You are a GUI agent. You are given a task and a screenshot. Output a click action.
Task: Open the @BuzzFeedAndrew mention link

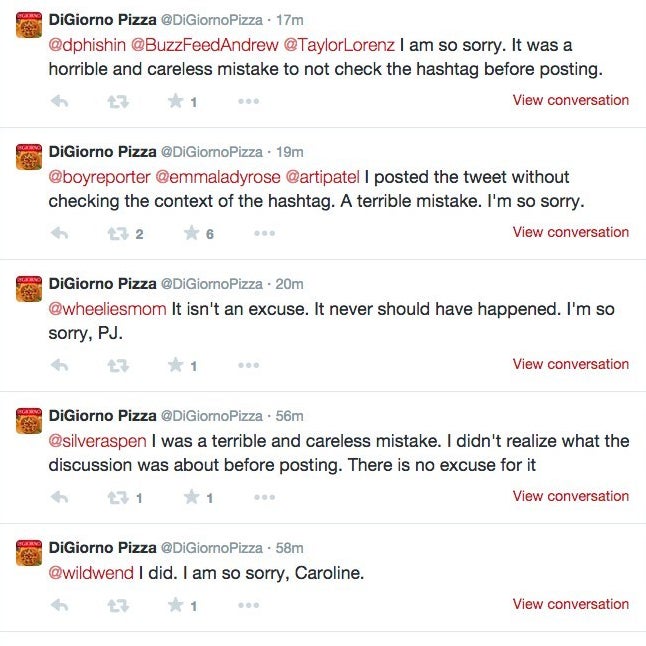tap(209, 45)
